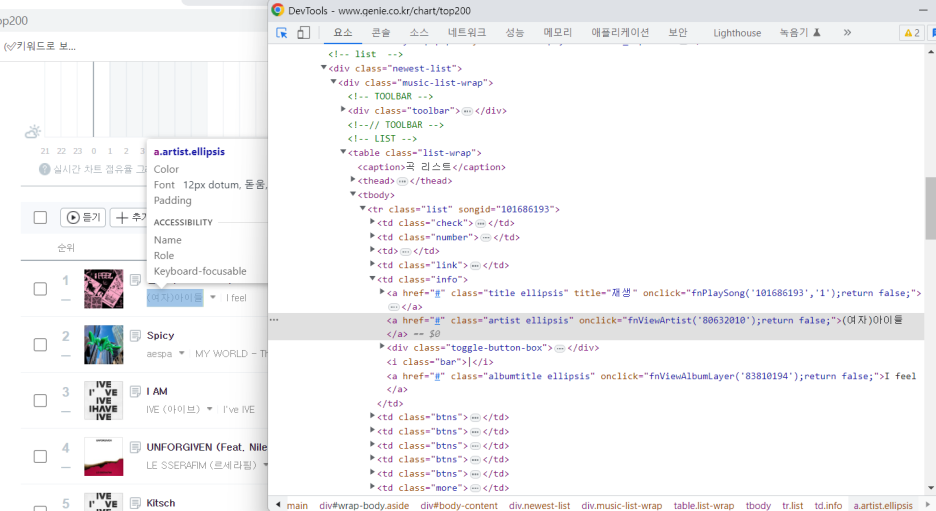Expand the div toolbar node

343,110
